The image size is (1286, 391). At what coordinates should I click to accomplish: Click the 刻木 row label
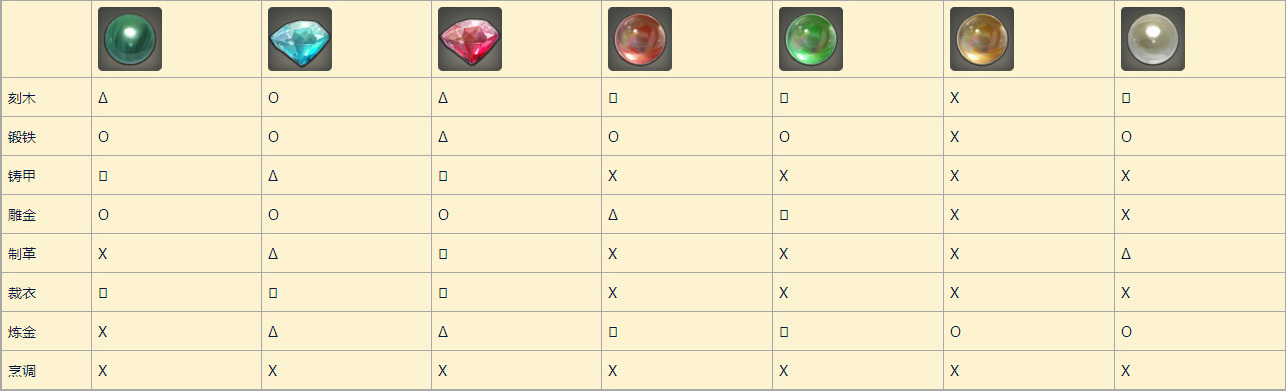(22, 98)
